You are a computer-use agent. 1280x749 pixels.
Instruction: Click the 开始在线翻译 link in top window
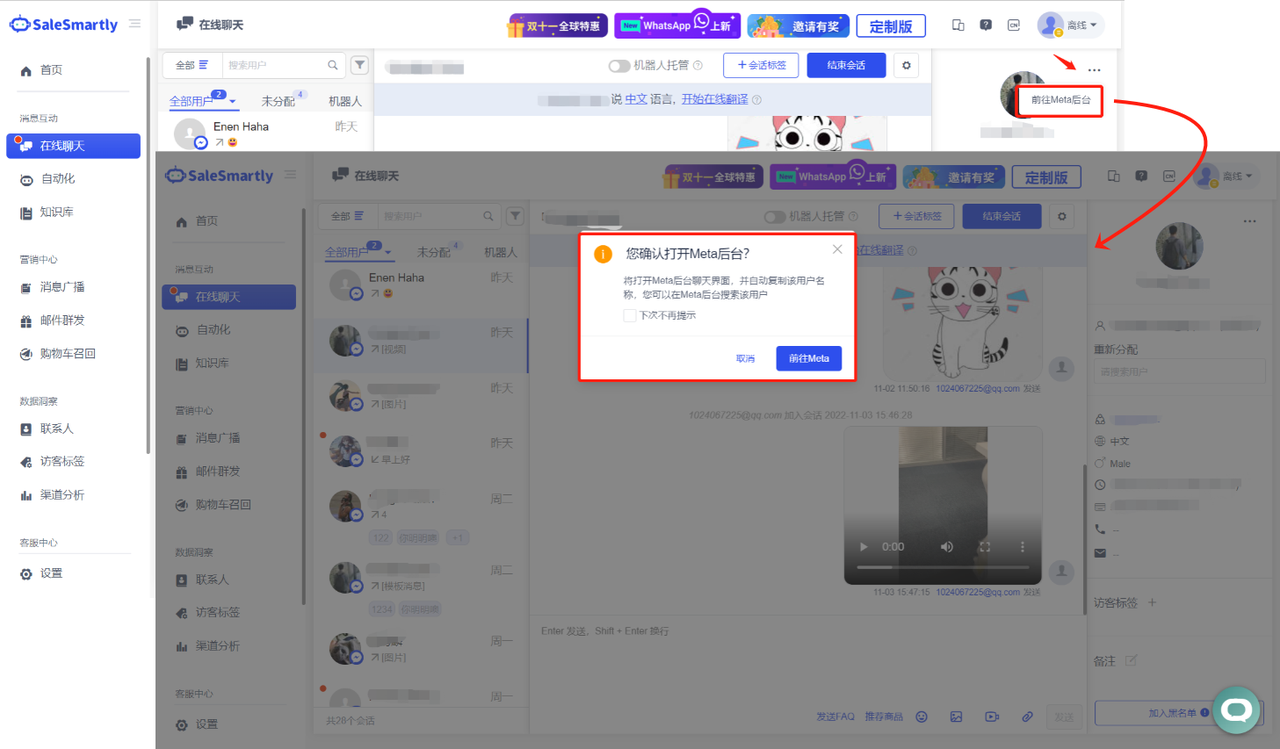714,99
